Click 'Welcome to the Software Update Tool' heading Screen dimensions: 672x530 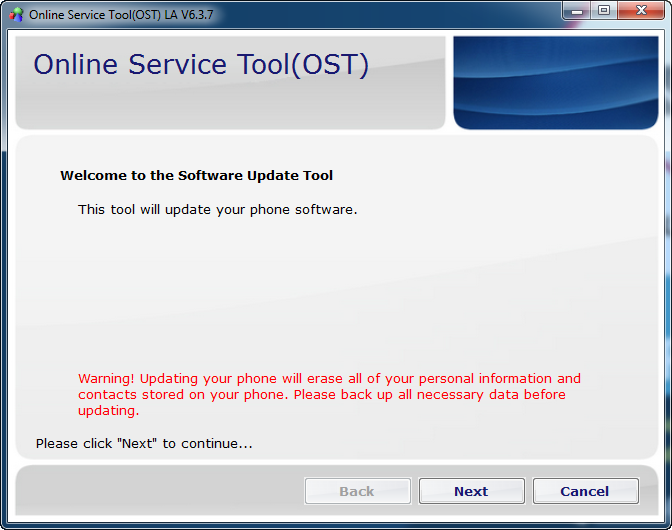196,176
